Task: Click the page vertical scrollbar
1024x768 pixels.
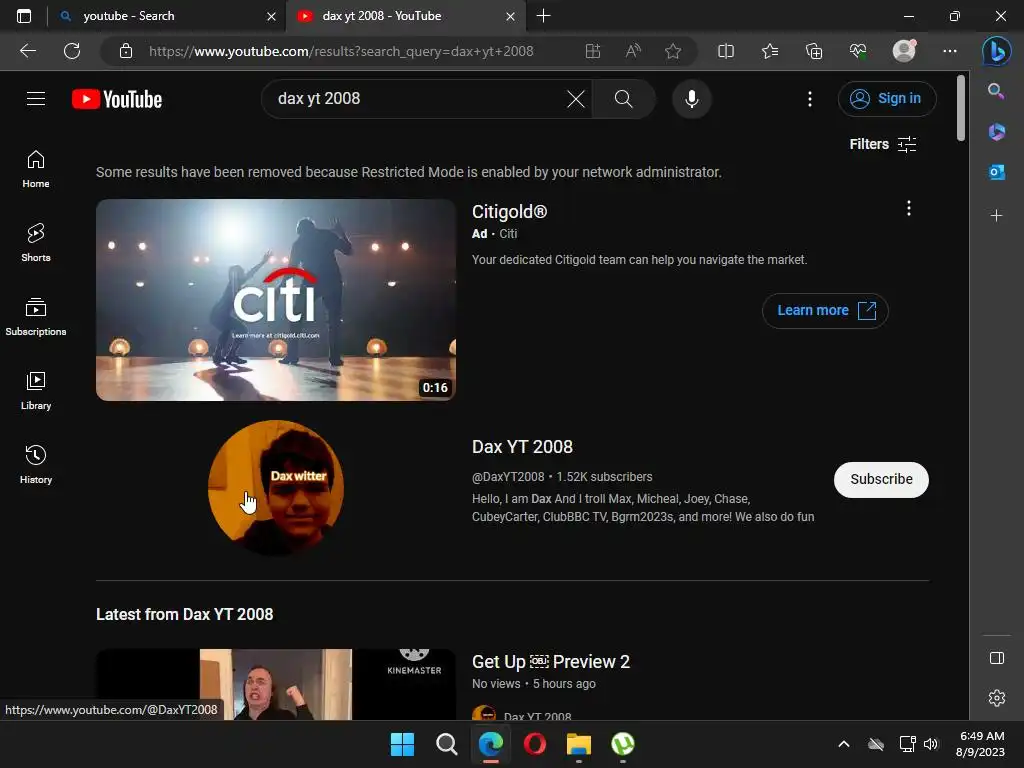Action: (961, 108)
